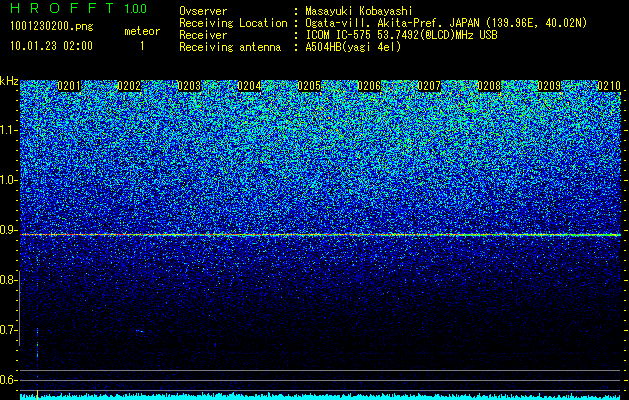This screenshot has height=400, width=629.
Task: Click the 0209 time marker
Action: tap(549, 86)
